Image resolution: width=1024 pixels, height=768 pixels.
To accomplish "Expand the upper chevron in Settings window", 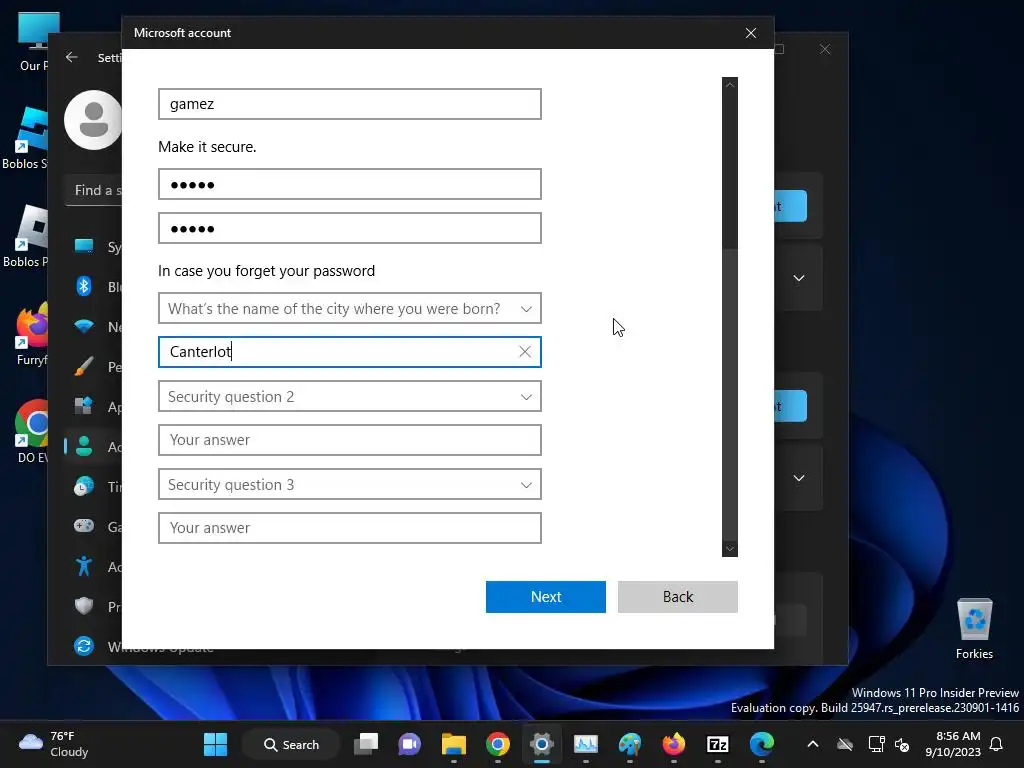I will coord(798,278).
